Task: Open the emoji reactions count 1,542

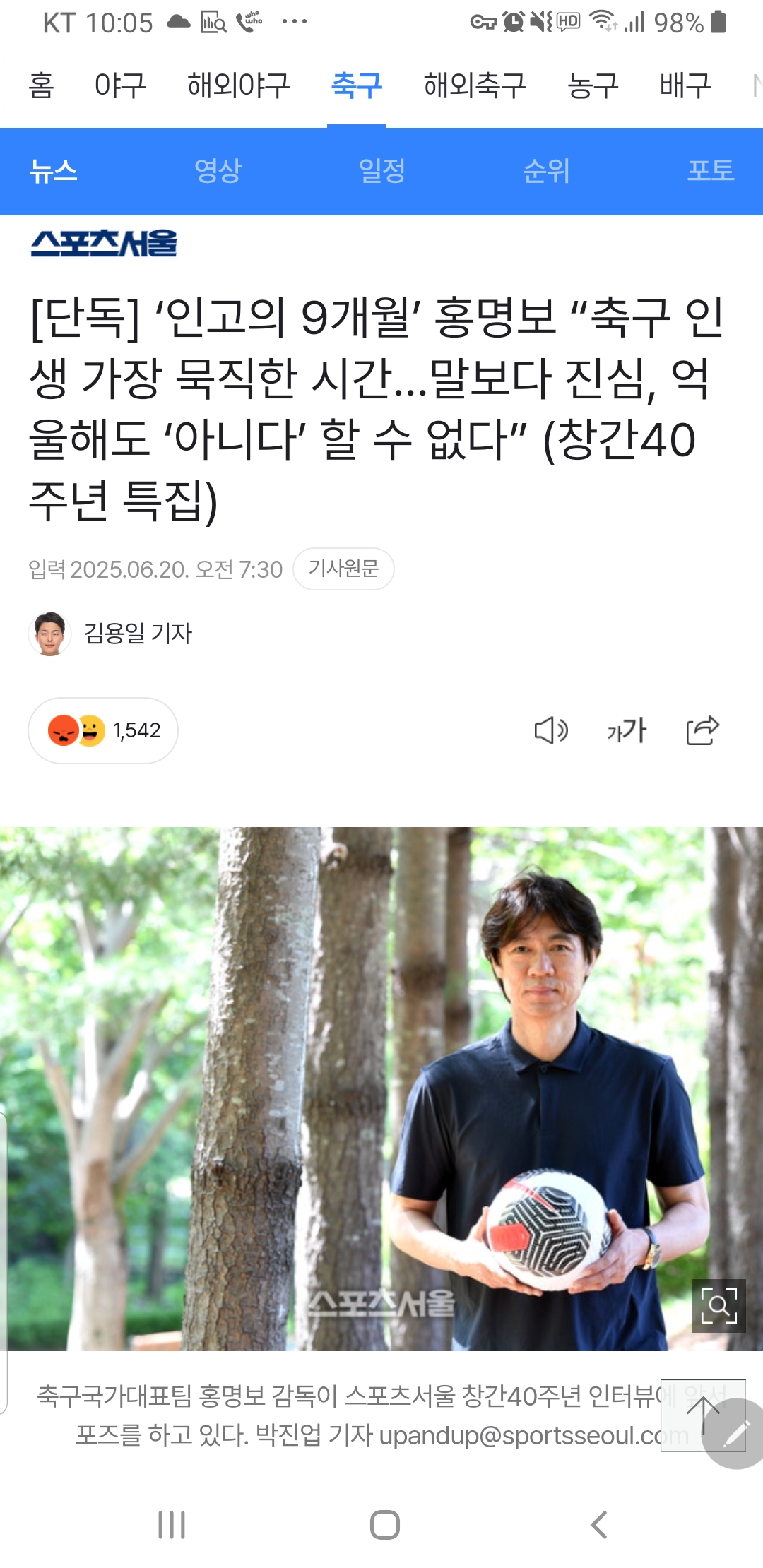Action: tap(103, 730)
